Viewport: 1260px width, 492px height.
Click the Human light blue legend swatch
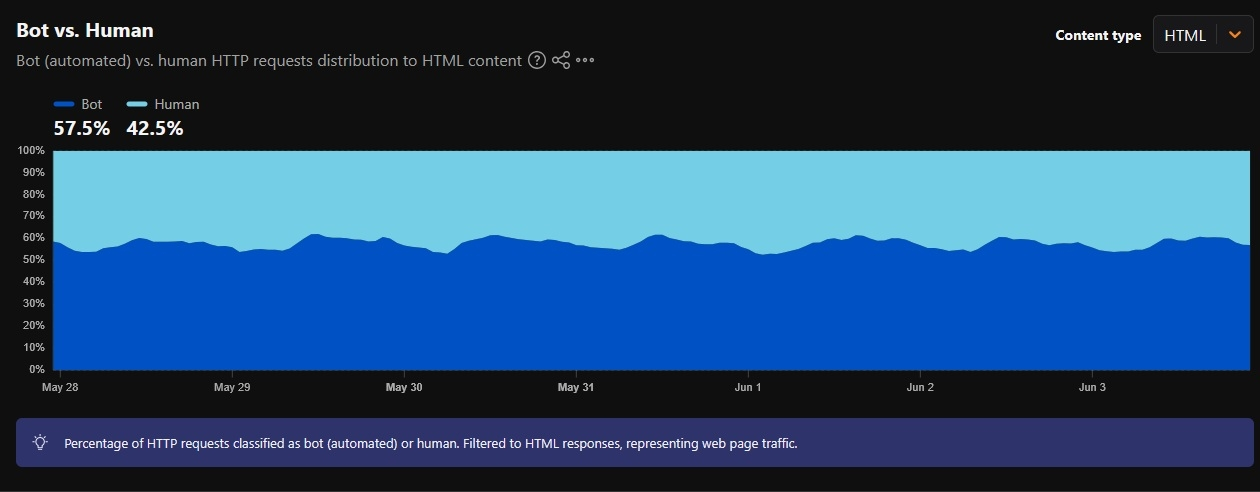click(x=138, y=104)
